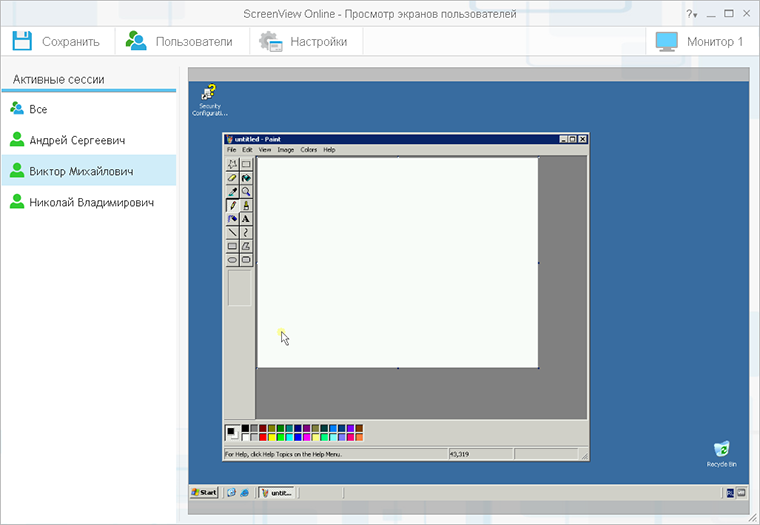Viewport: 760px width, 525px height.
Task: Pick the magenta palette swatch
Action: tap(306, 437)
